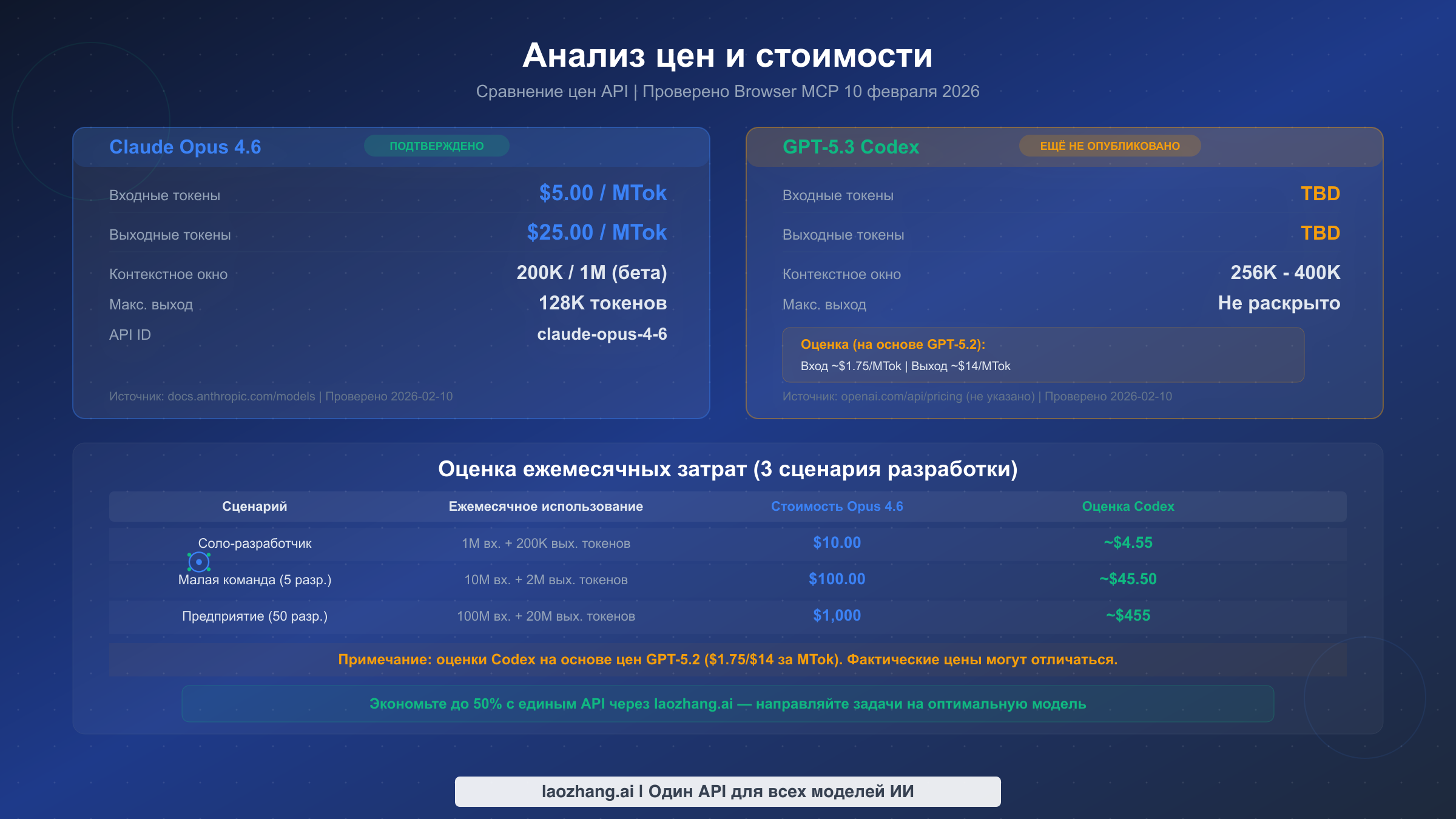
Task: Select the GPT-5.3 Codex card title
Action: click(x=851, y=147)
